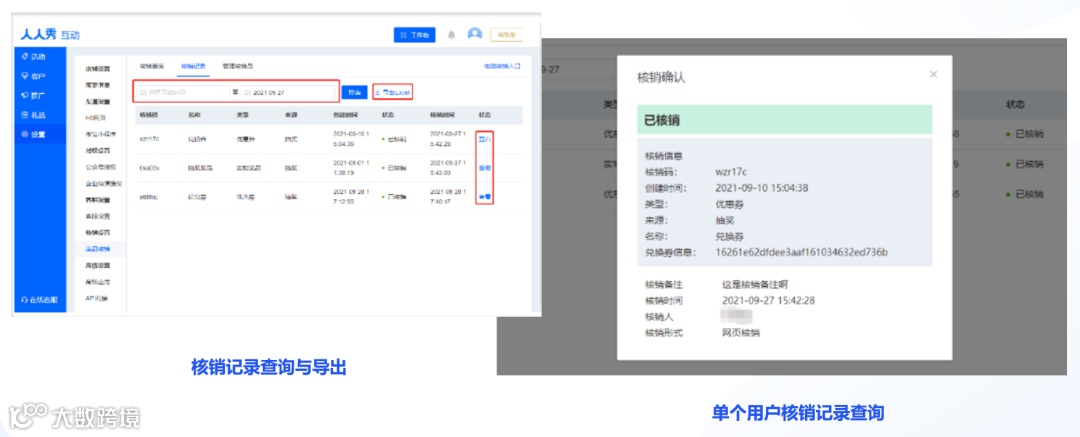Click creation time 2021-09-10 15:04:38
1080x437 pixels.
tap(762, 187)
